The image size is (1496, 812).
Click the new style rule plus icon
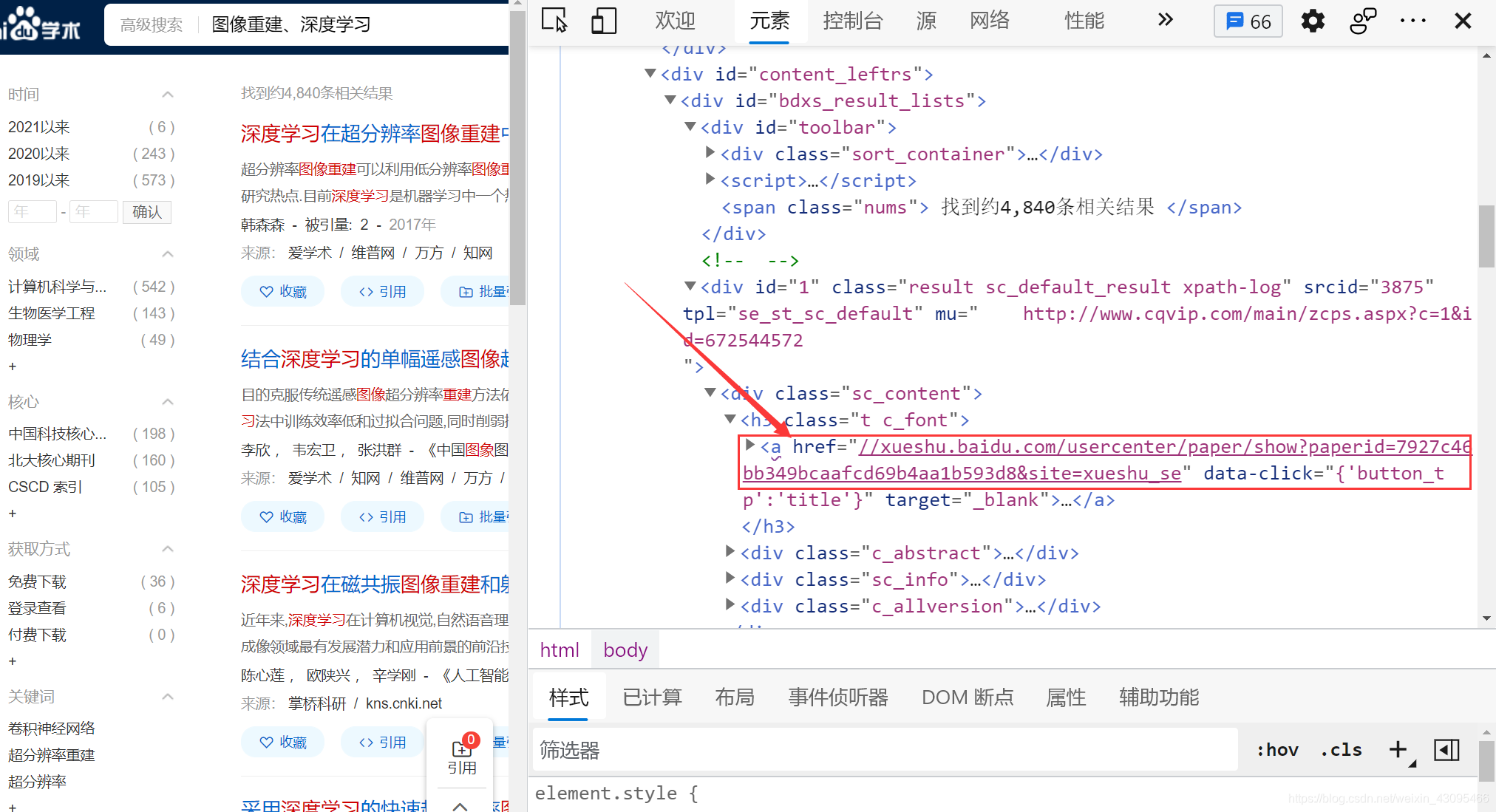pyautogui.click(x=1398, y=750)
